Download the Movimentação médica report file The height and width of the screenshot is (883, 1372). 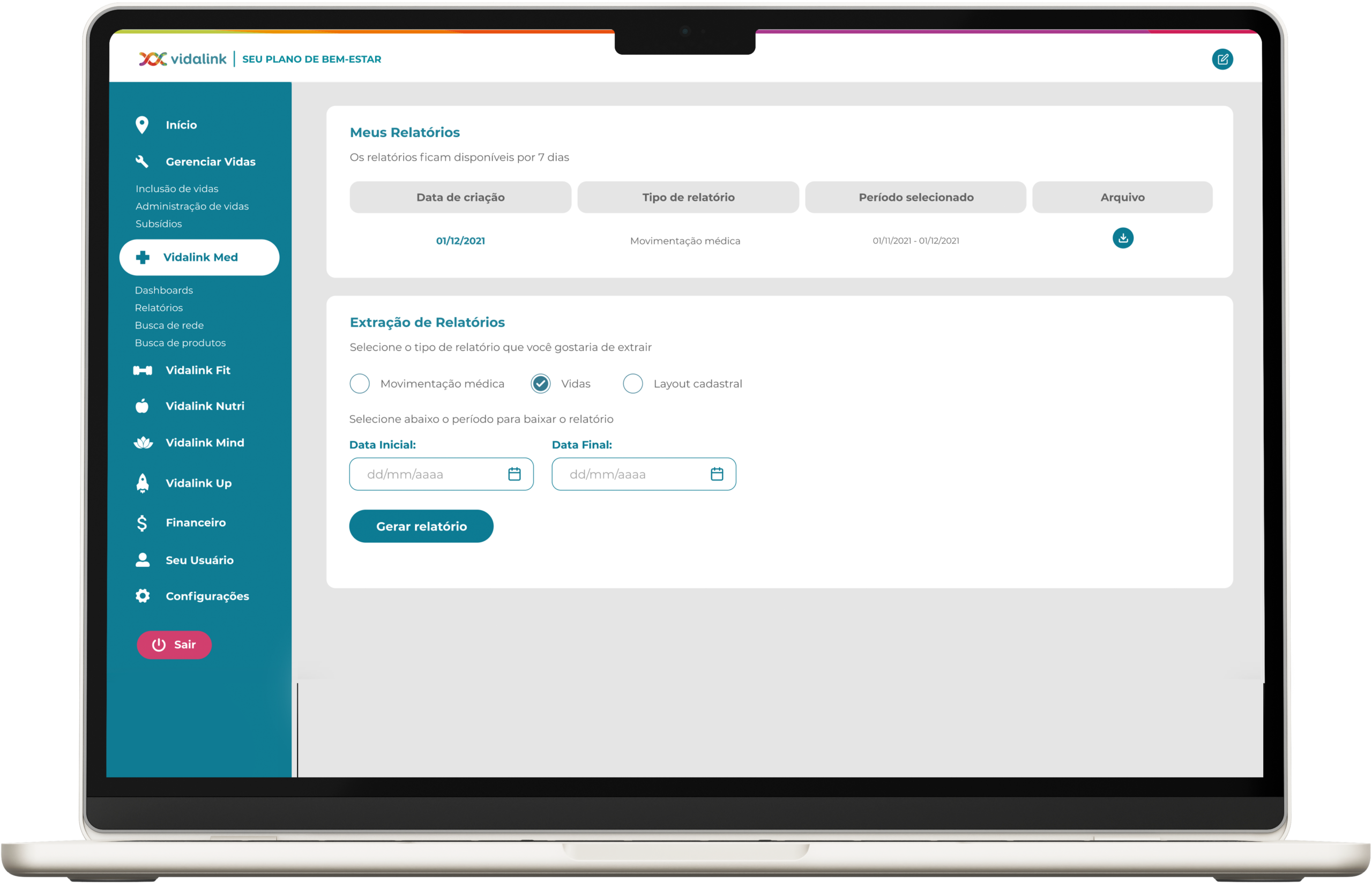tap(1123, 238)
